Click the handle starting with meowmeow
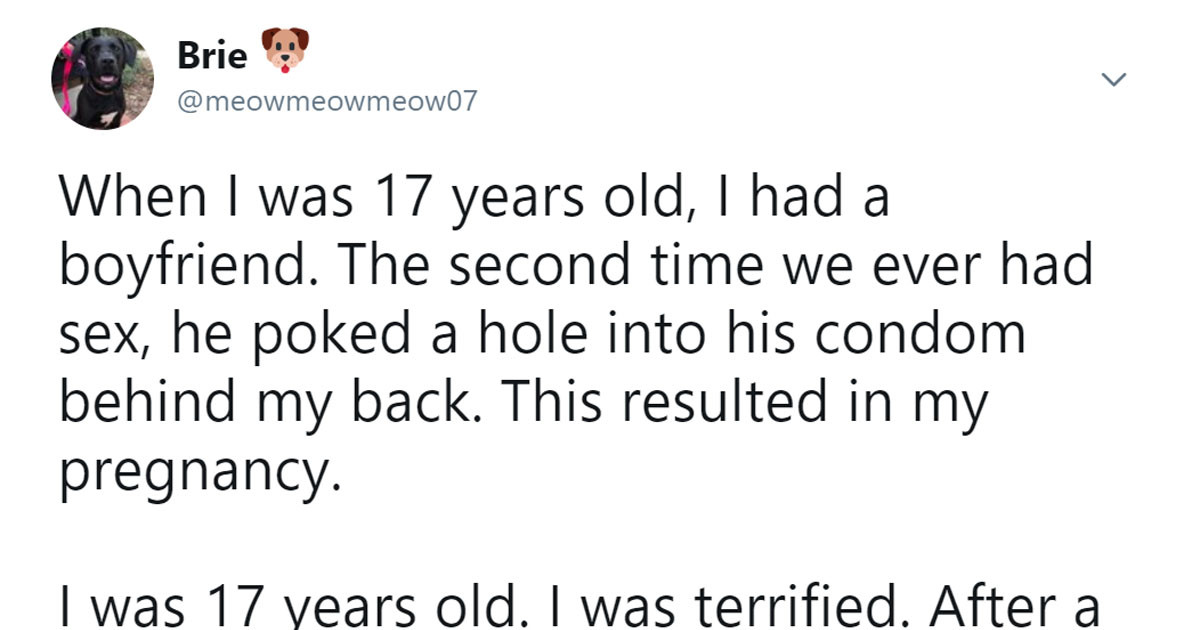This screenshot has height=630, width=1200. pos(325,100)
